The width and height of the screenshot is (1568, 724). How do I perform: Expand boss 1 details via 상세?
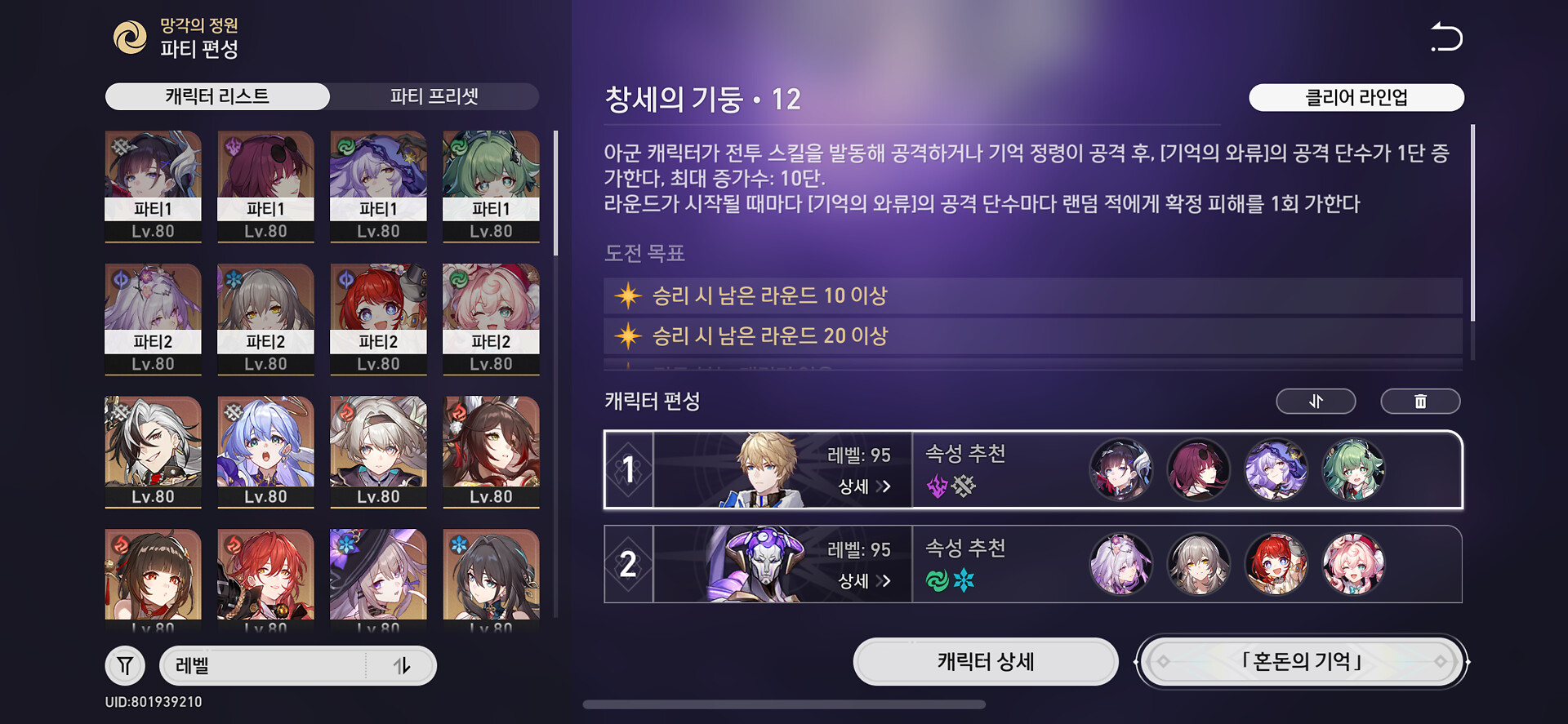click(864, 486)
